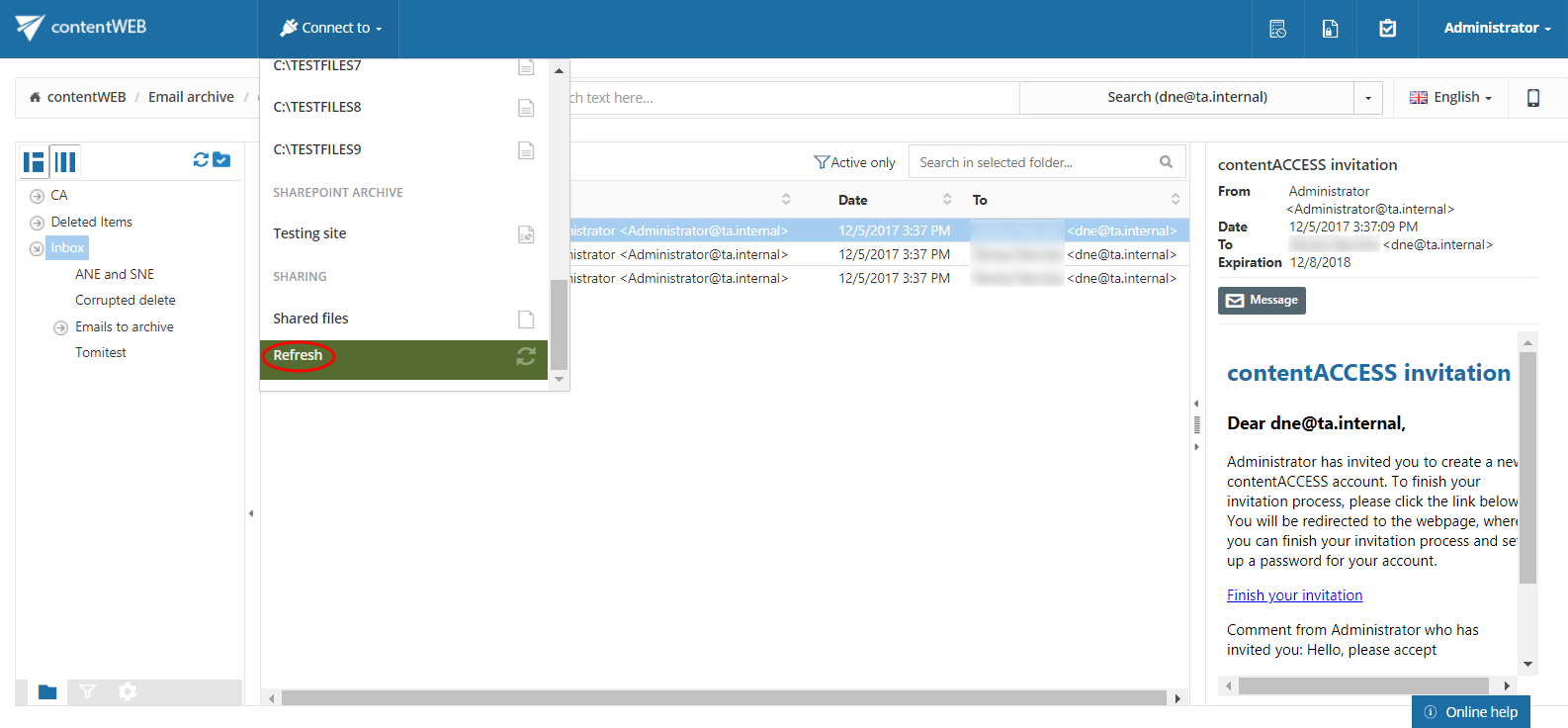This screenshot has width=1568, height=728.
Task: Select the Corrupted delete folder
Action: point(126,300)
